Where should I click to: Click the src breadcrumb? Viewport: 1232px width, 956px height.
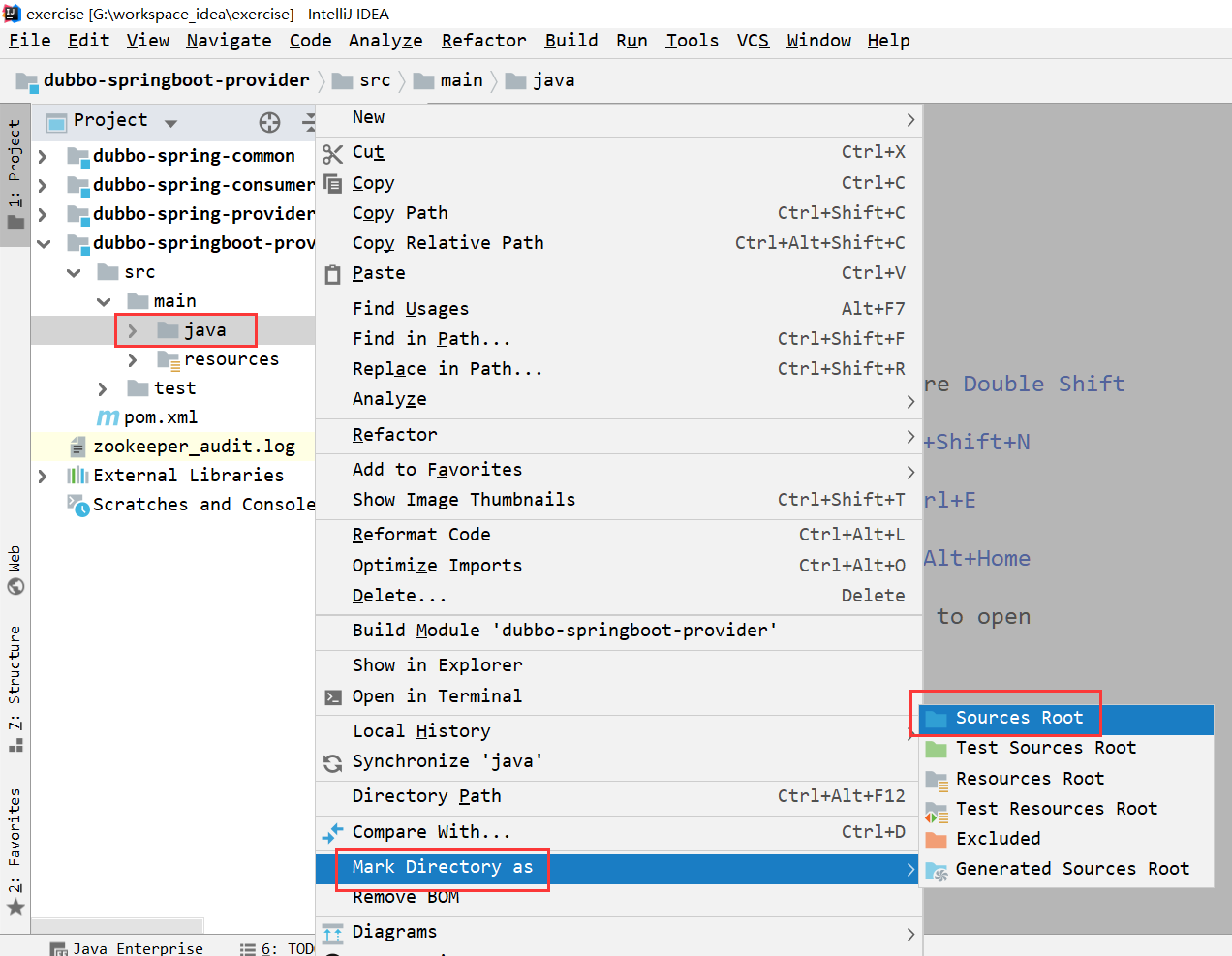(362, 80)
